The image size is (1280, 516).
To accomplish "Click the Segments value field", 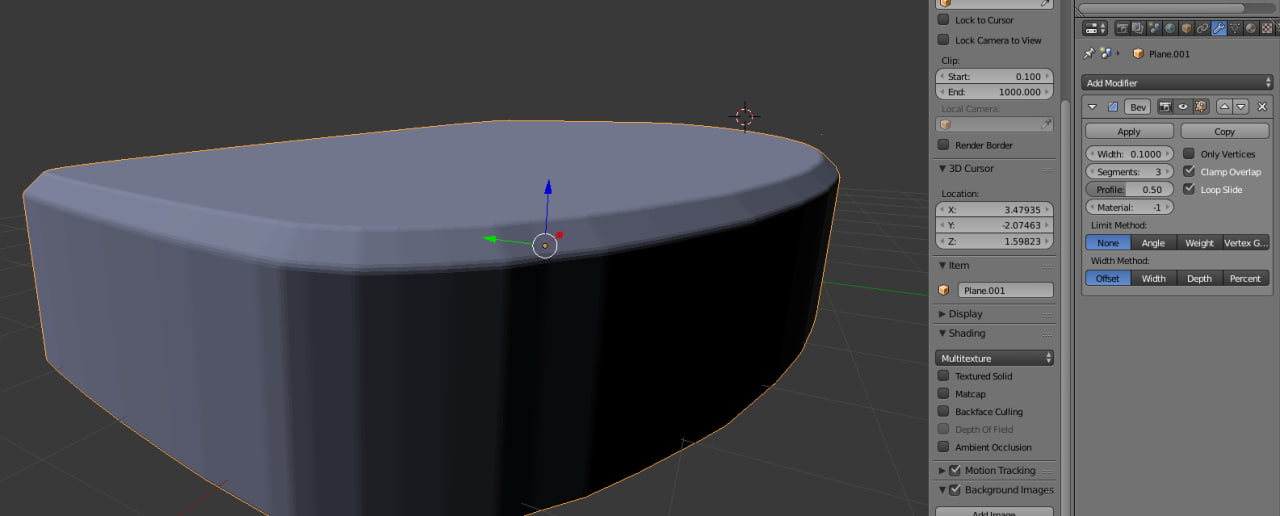I will pyautogui.click(x=1129, y=172).
